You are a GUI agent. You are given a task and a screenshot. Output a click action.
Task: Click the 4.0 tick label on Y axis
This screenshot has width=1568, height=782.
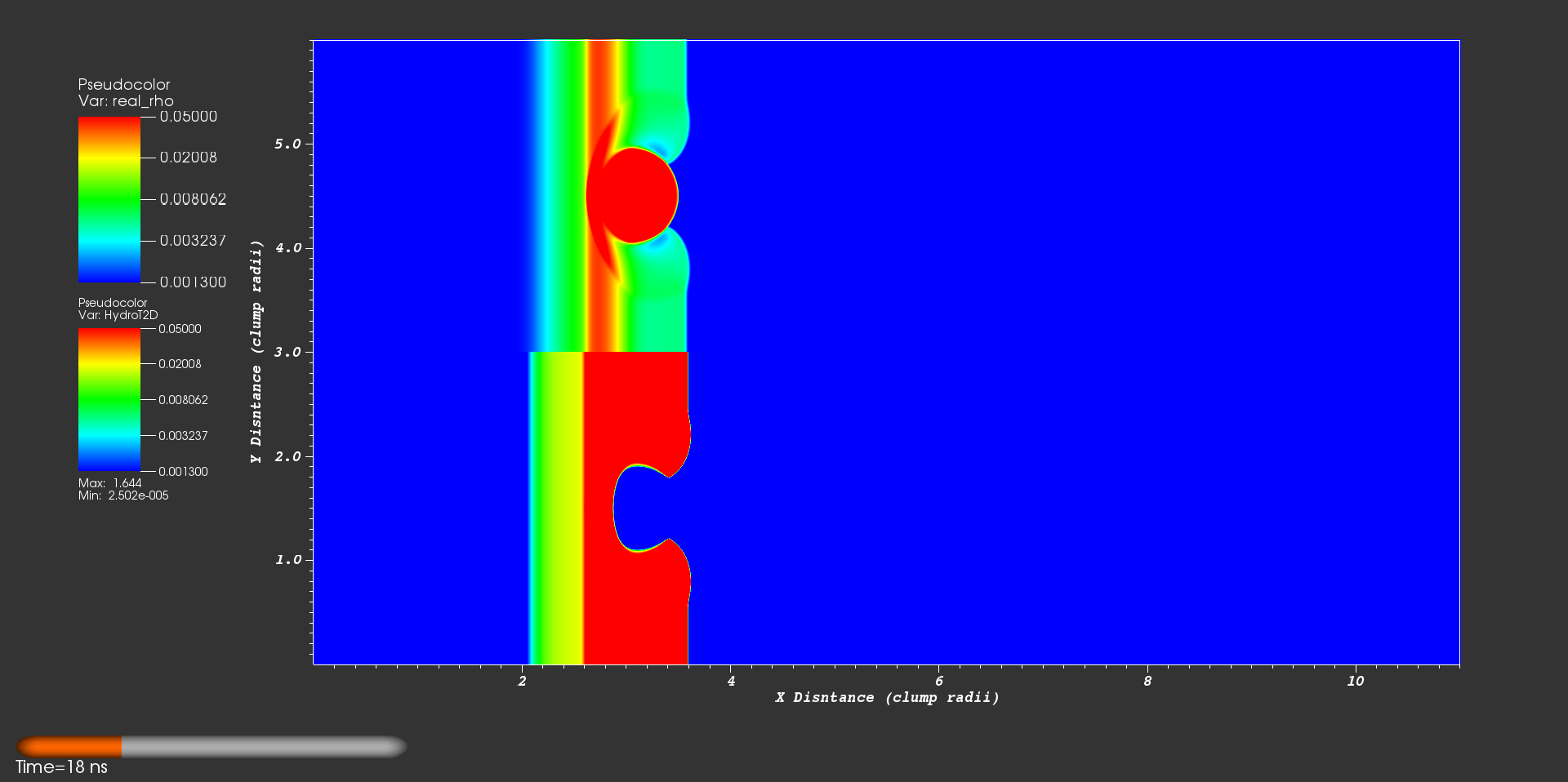click(x=288, y=248)
